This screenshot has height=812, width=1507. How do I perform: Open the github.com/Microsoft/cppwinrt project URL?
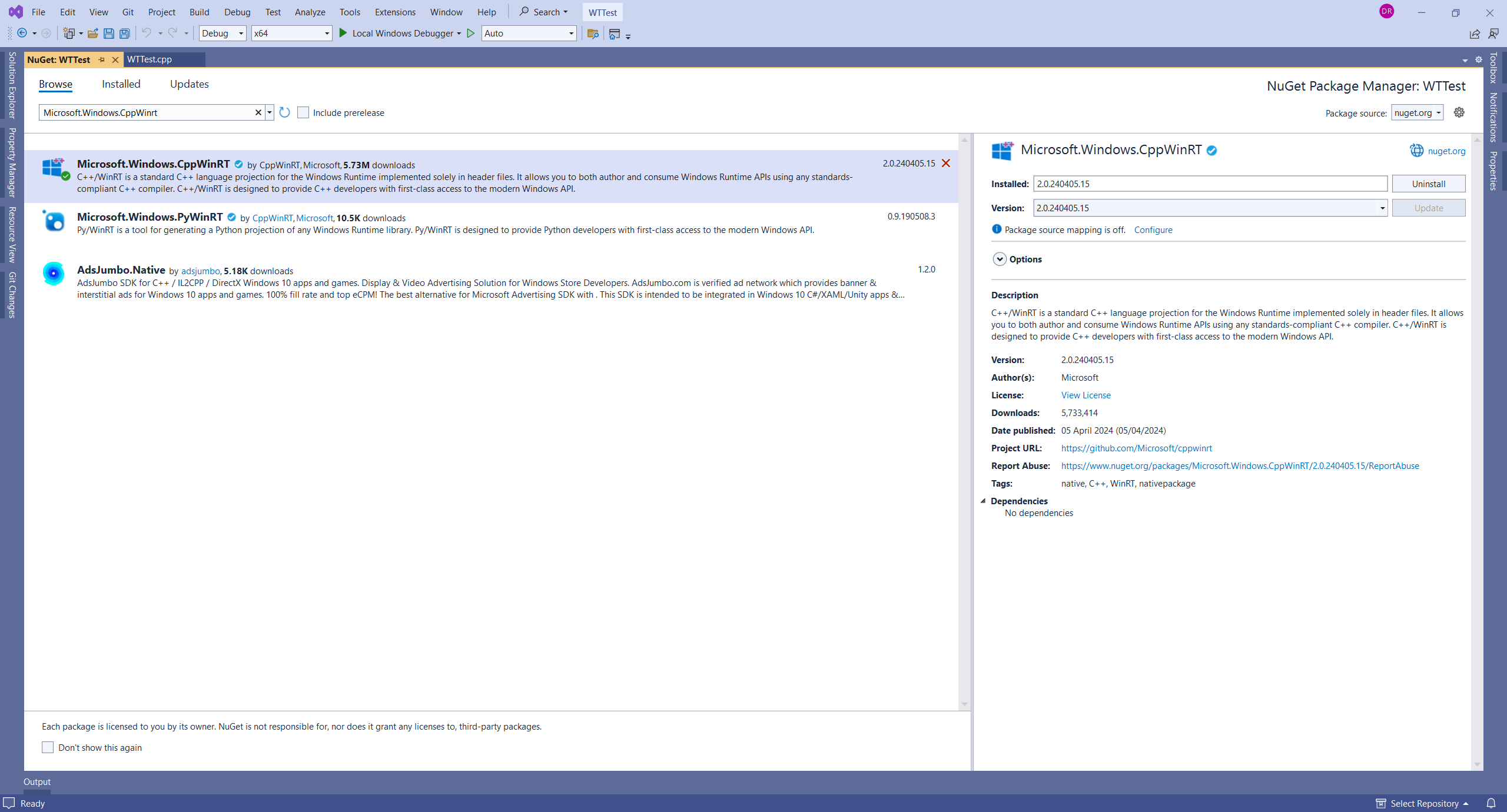1136,448
